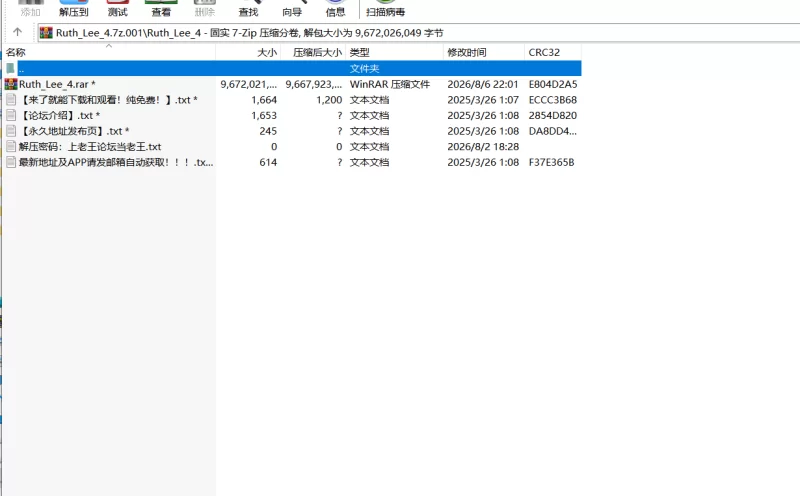The height and width of the screenshot is (496, 800).
Task: Click CRC32 value ECCC3B68
Action: pyautogui.click(x=553, y=100)
